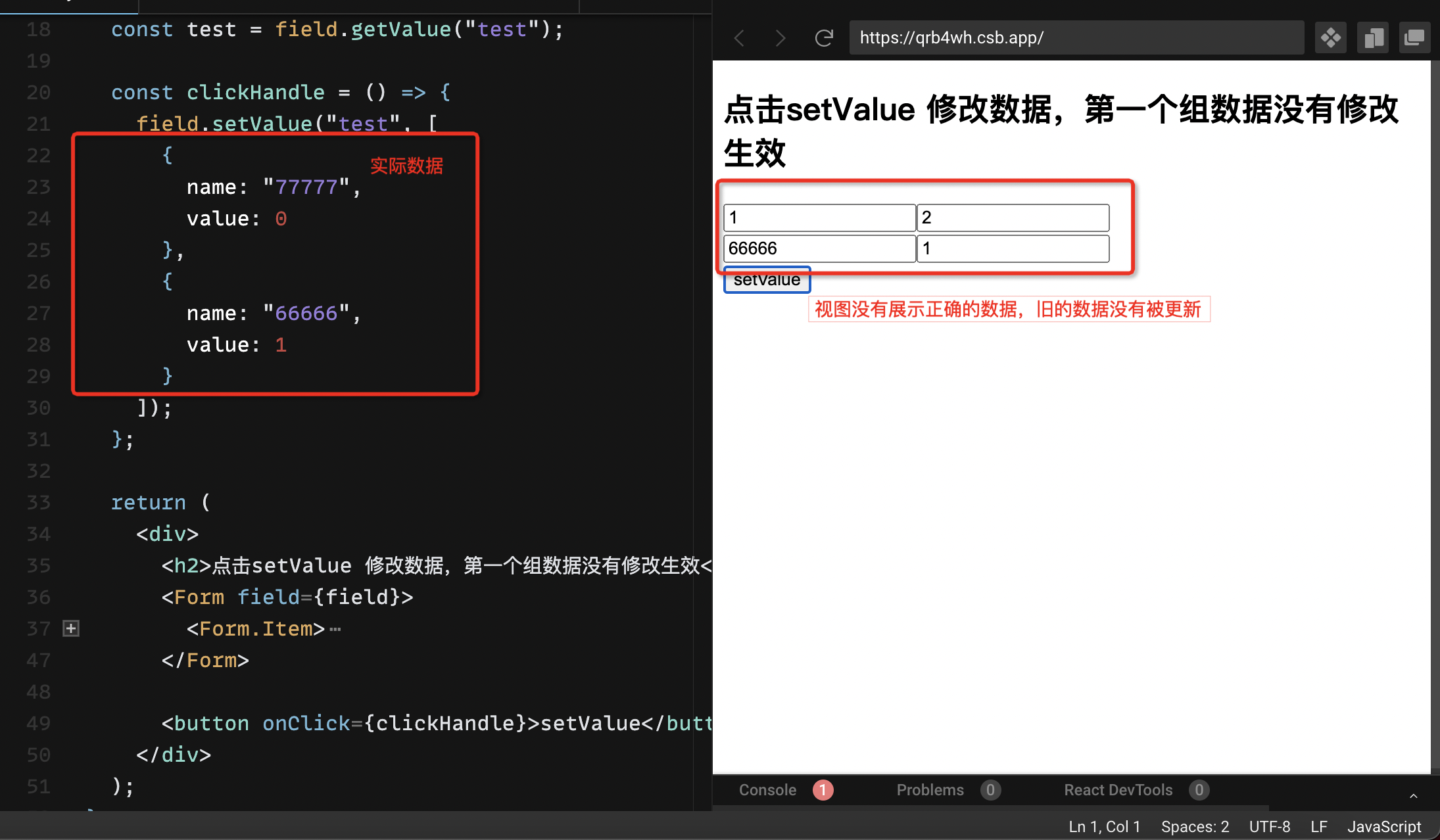Click the preview URL address field

click(1076, 37)
